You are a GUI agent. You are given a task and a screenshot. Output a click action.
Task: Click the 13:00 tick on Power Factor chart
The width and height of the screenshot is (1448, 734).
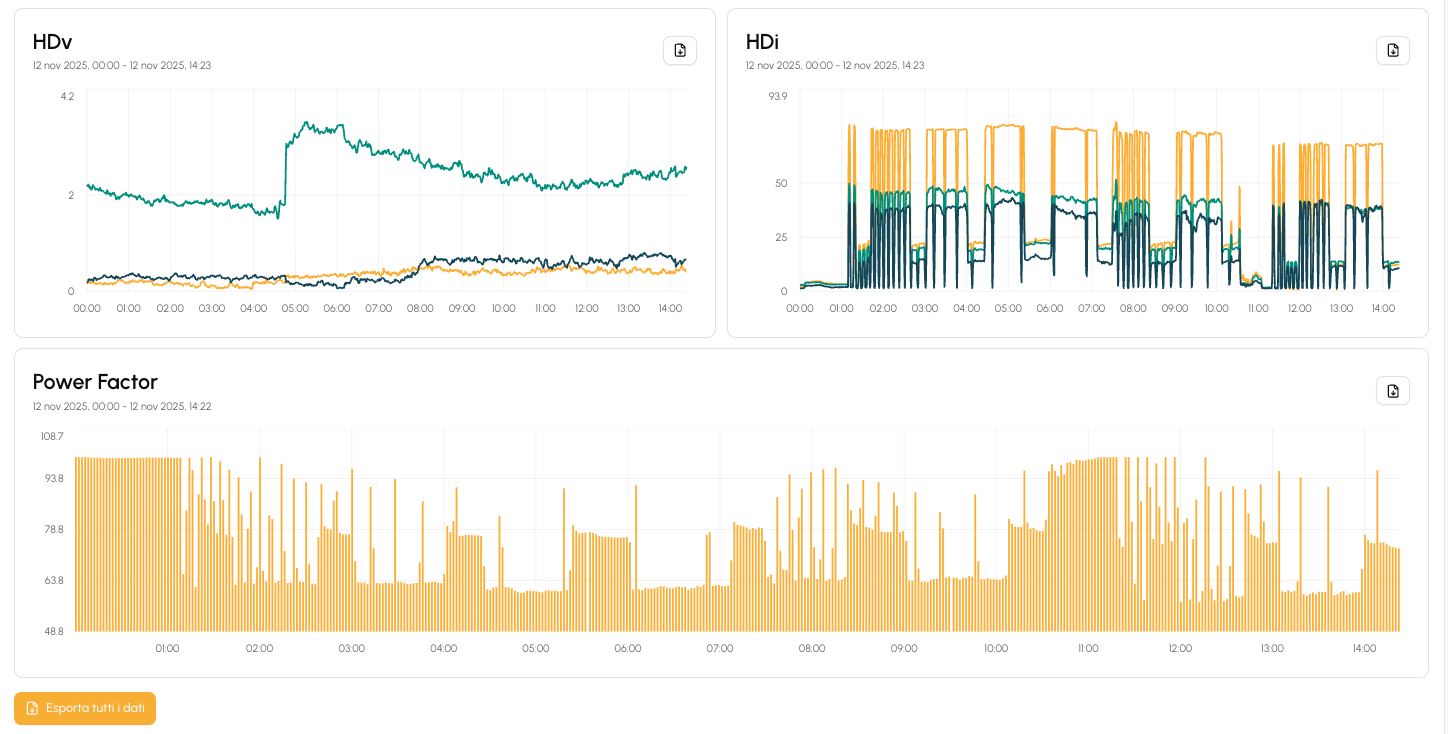(1272, 648)
